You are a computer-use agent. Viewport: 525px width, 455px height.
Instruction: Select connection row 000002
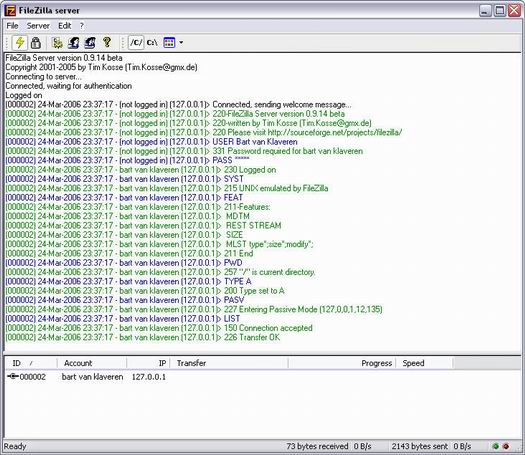point(262,377)
